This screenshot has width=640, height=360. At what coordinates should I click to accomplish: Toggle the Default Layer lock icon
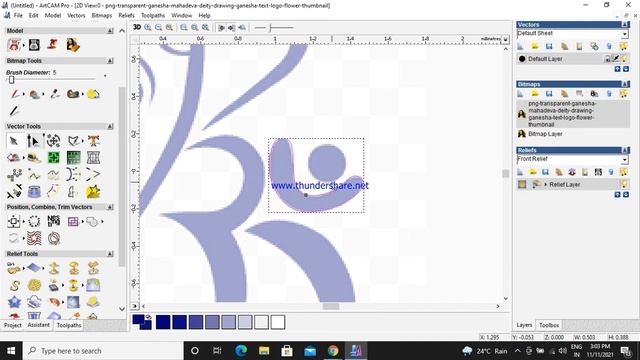(x=608, y=59)
